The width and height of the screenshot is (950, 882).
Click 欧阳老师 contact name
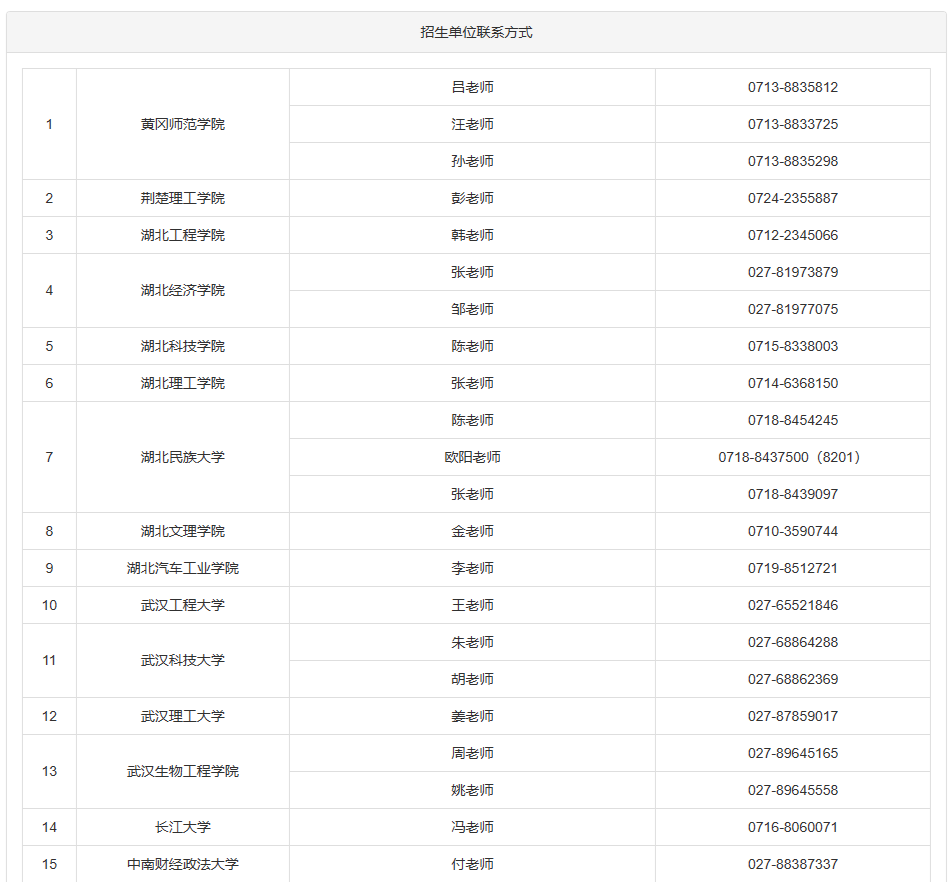(x=472, y=457)
